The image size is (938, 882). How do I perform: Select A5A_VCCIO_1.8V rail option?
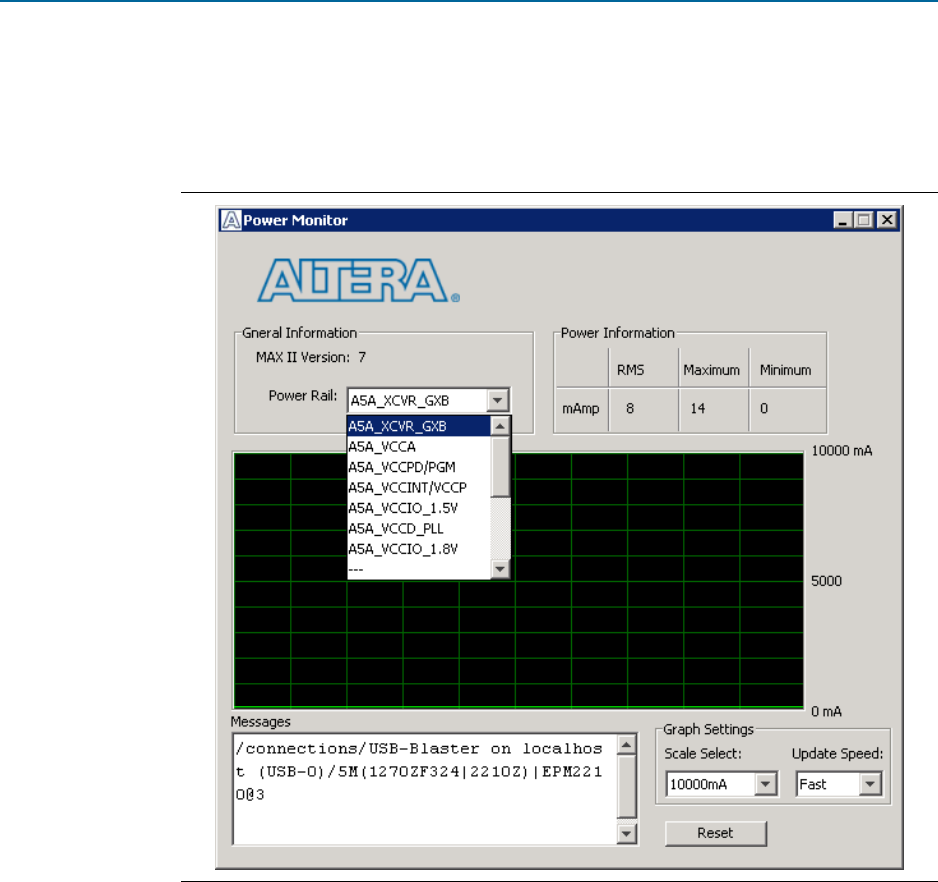pyautogui.click(x=418, y=548)
